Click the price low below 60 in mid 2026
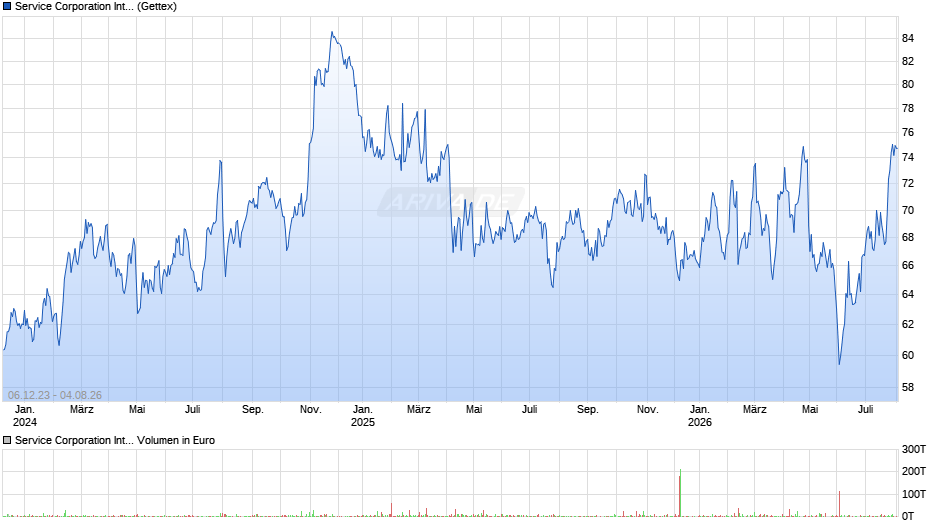This screenshot has height=526, width=940. (839, 363)
